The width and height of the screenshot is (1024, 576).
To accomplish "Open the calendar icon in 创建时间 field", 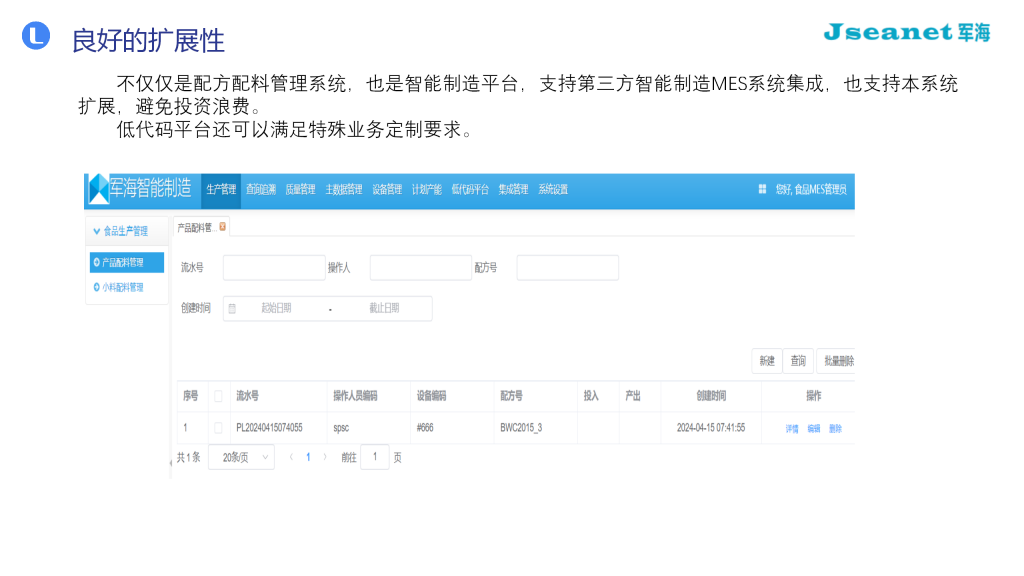I will point(231,308).
